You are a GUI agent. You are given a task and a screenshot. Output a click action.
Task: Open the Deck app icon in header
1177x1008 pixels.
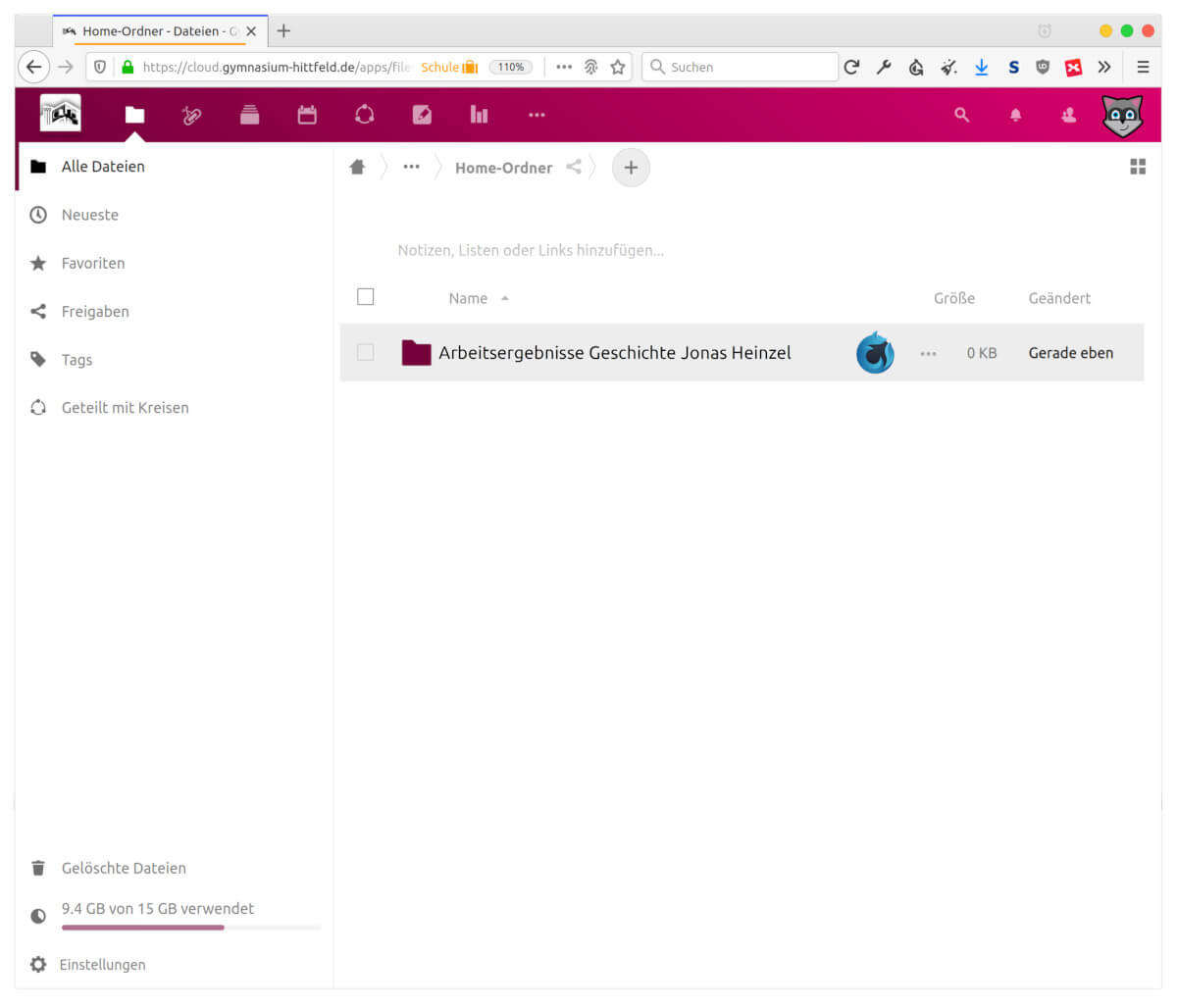point(249,115)
